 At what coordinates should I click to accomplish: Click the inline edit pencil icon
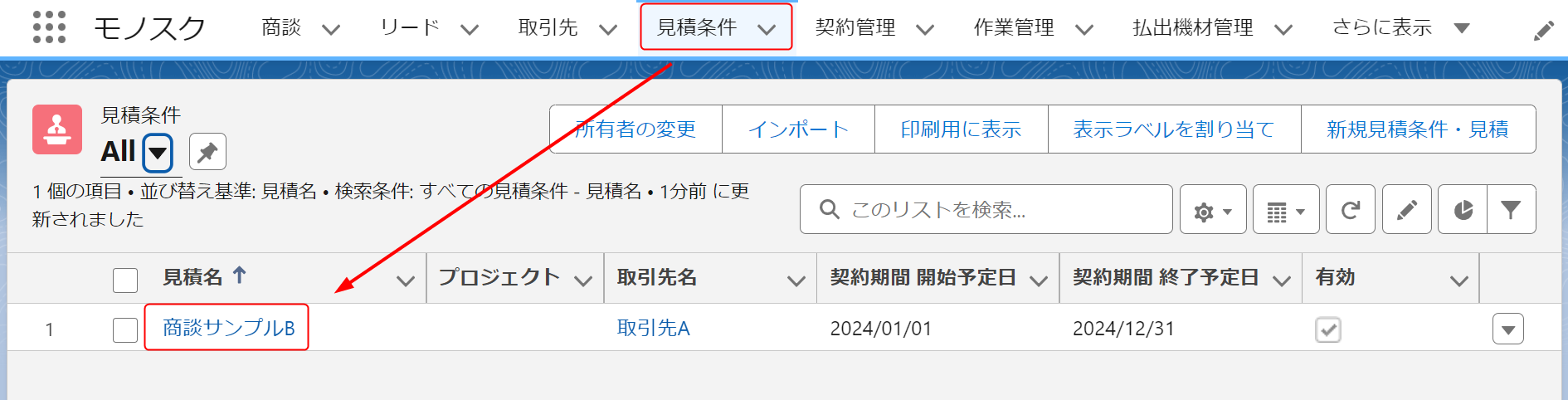tap(1406, 210)
